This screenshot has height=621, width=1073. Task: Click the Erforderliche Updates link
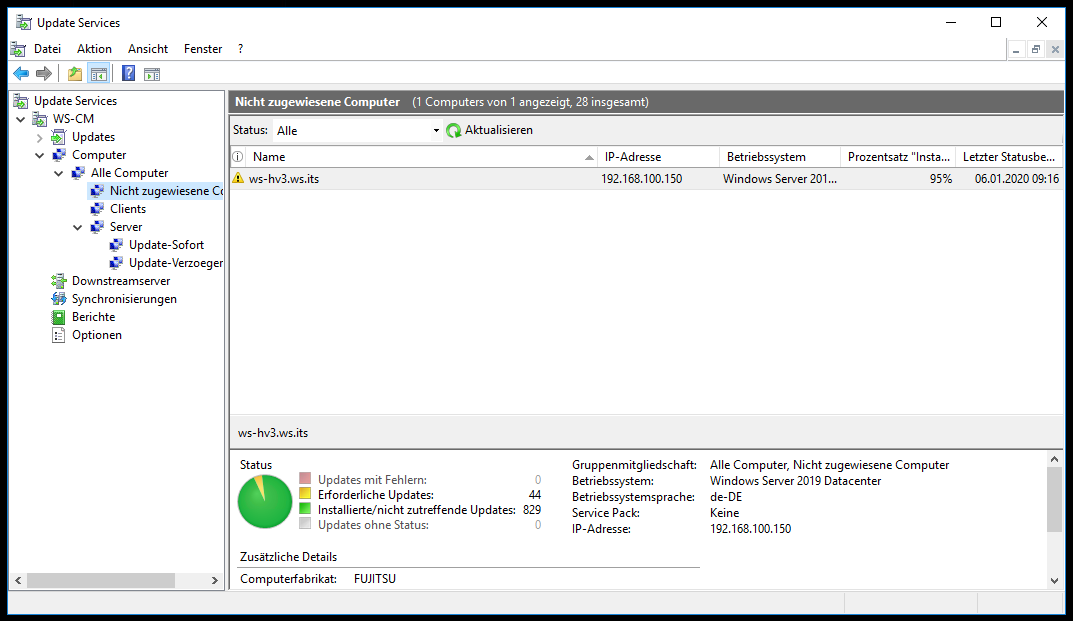(x=376, y=495)
